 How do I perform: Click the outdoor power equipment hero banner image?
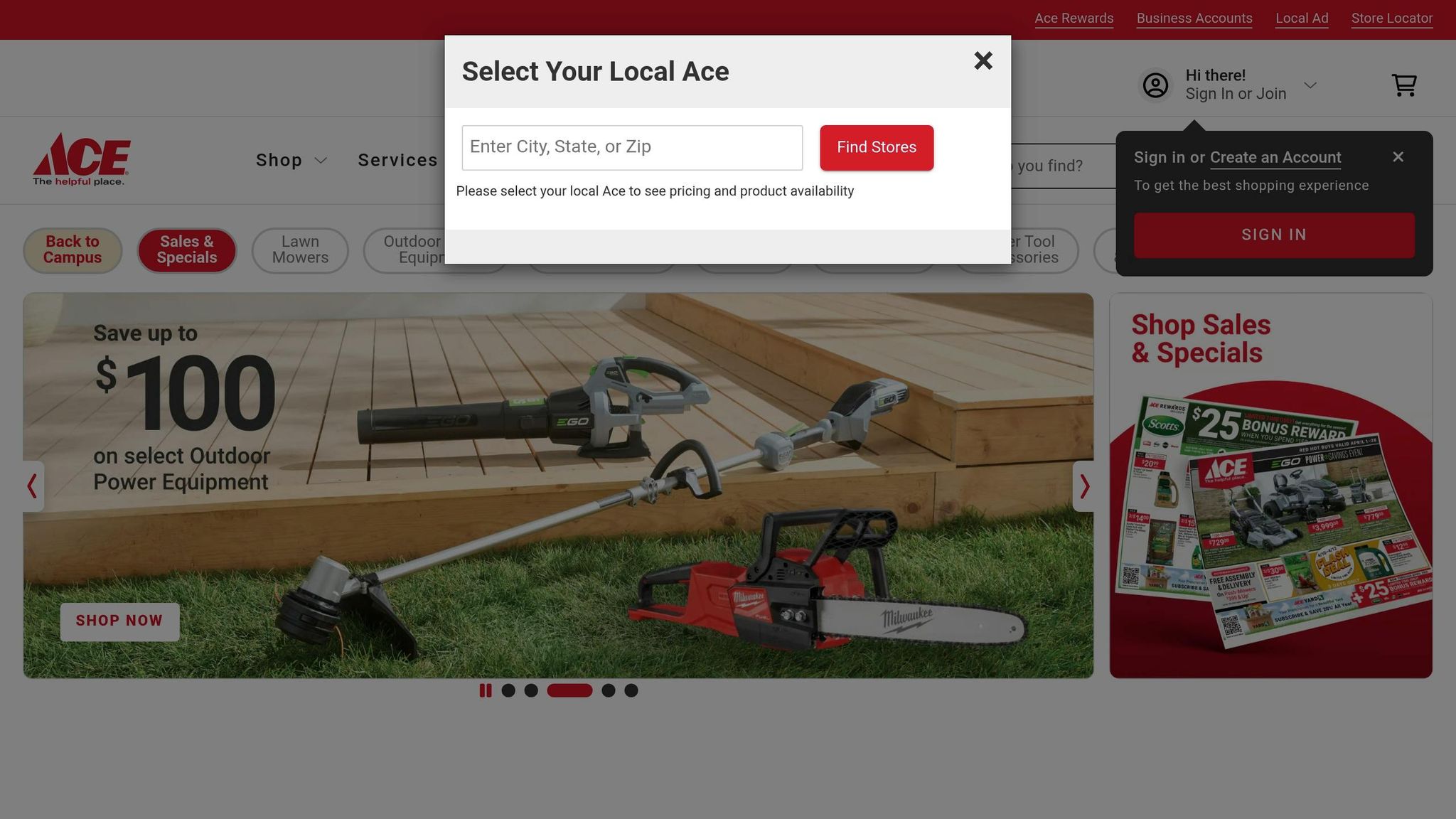tap(558, 486)
